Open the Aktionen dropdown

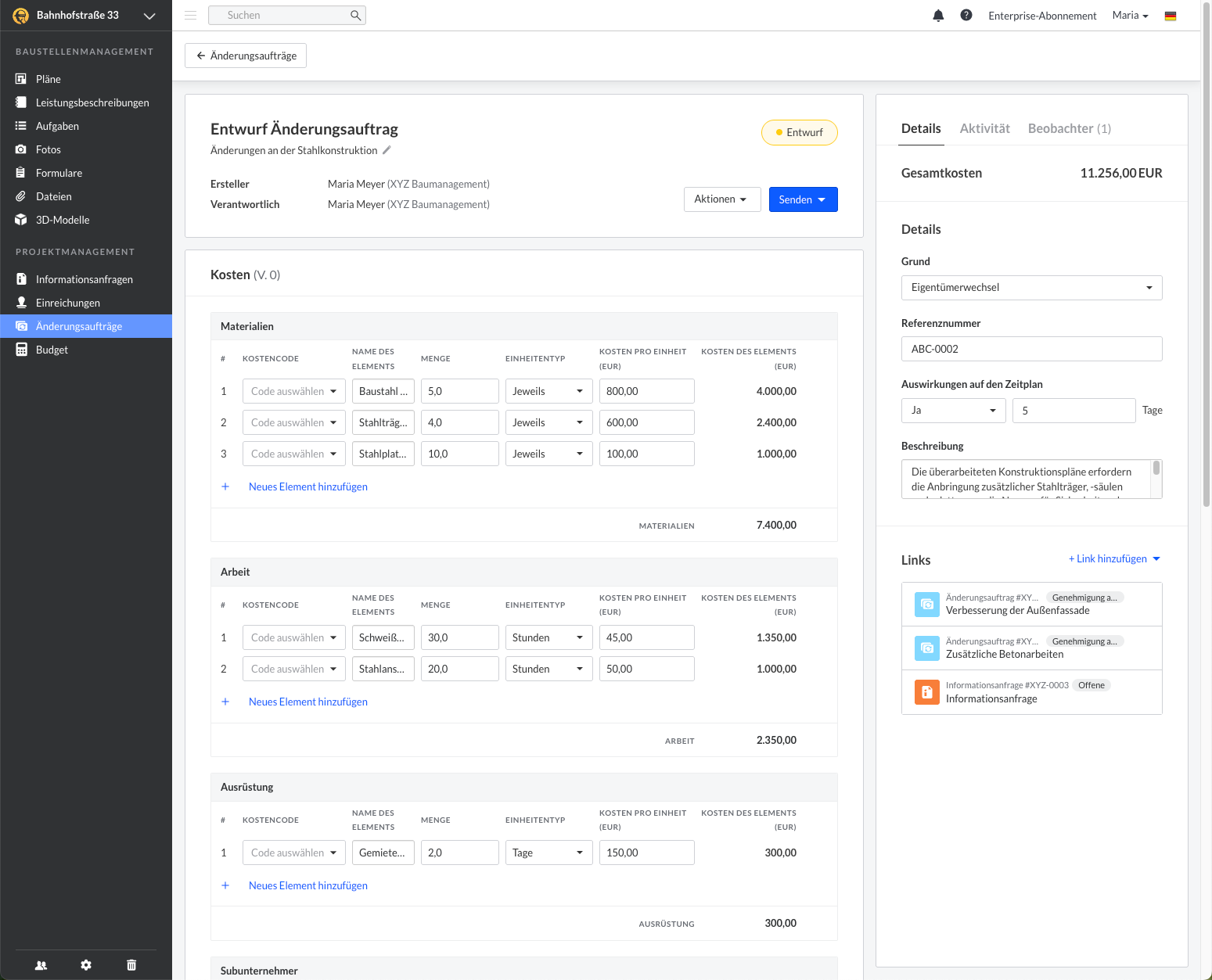[721, 199]
